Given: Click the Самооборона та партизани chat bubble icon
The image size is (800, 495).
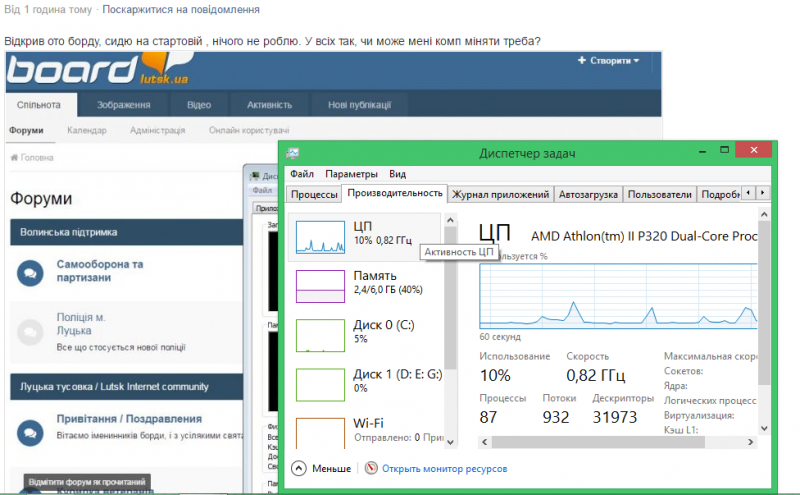Looking at the screenshot, I should click(x=30, y=271).
